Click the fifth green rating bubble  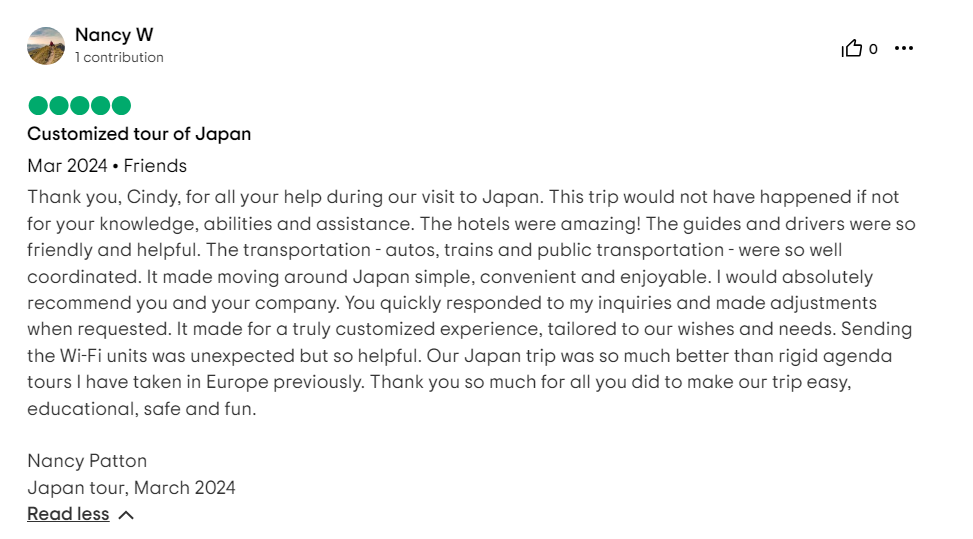tap(121, 105)
